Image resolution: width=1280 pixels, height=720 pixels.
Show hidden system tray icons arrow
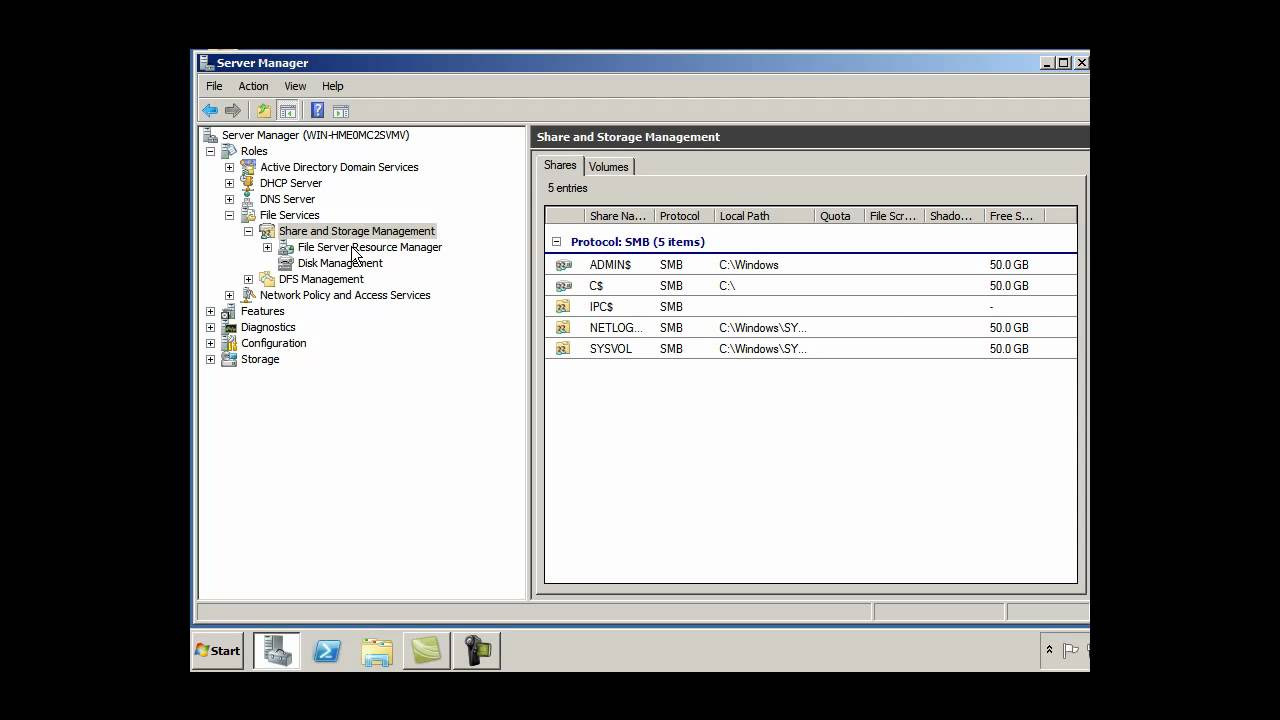pos(1049,650)
